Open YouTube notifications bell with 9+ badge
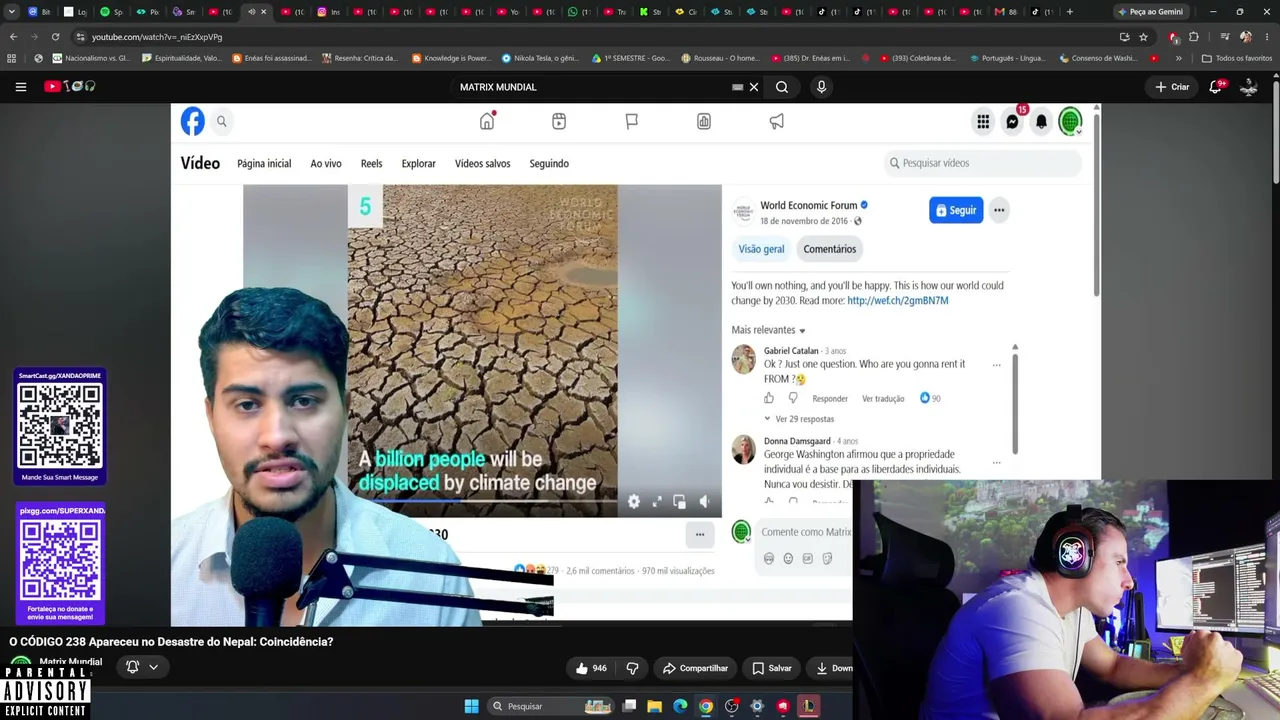 point(1216,87)
